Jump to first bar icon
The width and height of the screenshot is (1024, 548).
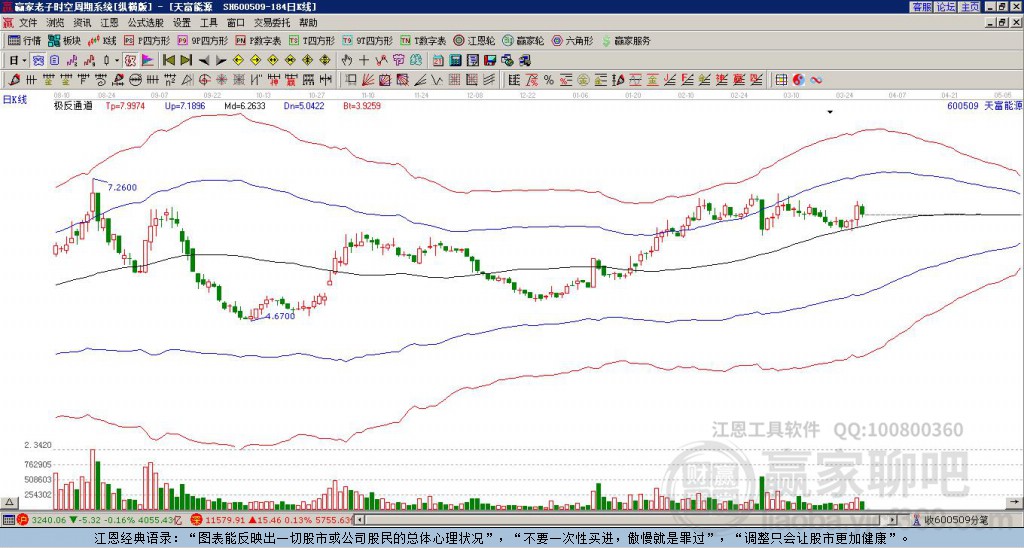tap(168, 61)
